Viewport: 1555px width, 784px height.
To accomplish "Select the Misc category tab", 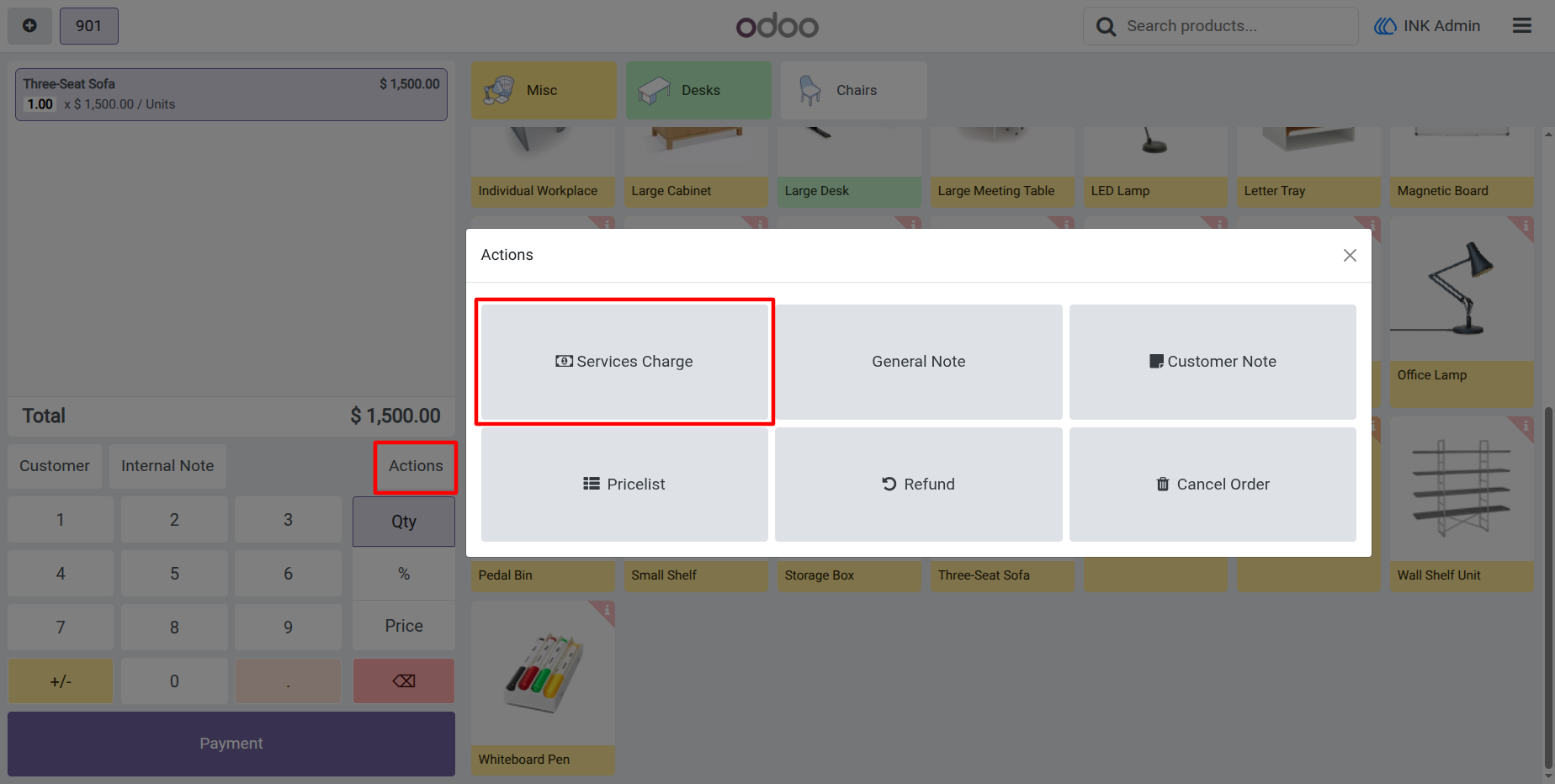I will pyautogui.click(x=544, y=90).
